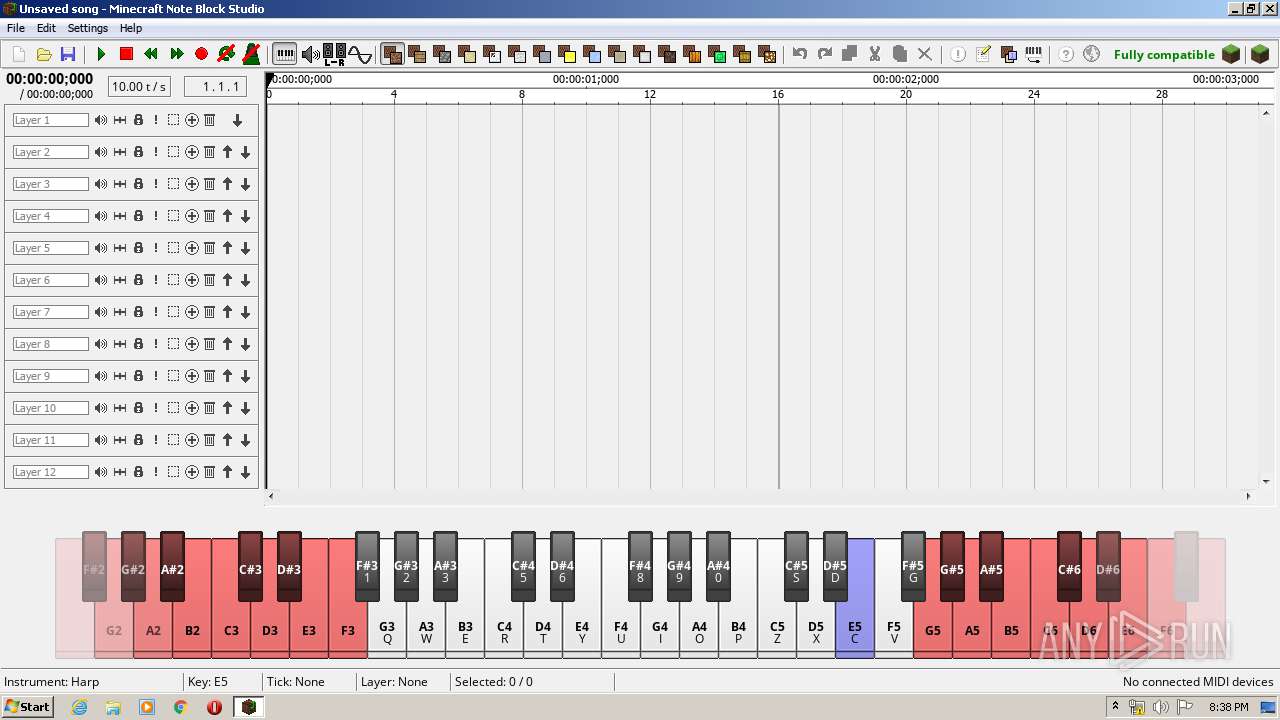Image resolution: width=1280 pixels, height=720 pixels.
Task: Solo Layer 5 with its exclamation mark icon
Action: coord(156,248)
